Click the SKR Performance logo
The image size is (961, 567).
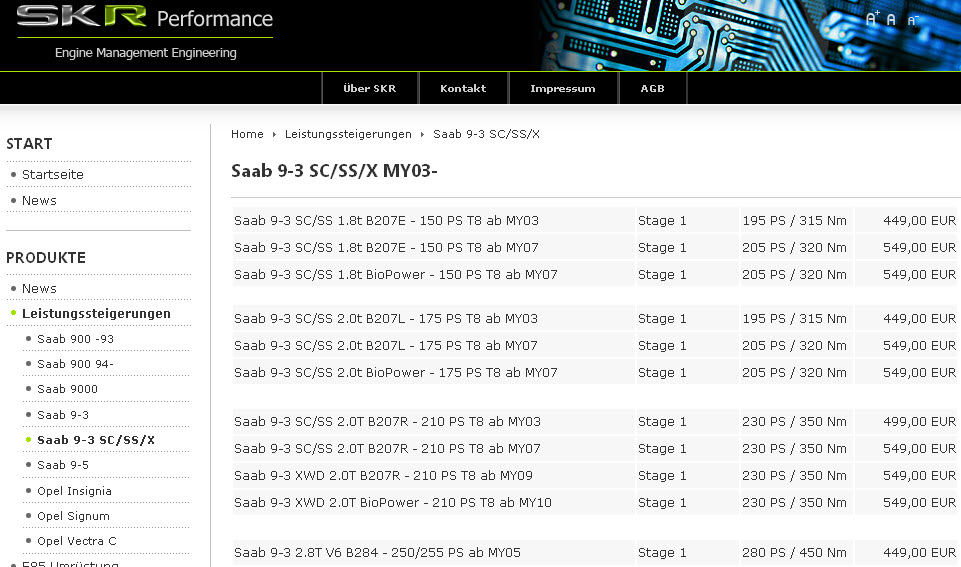click(145, 17)
